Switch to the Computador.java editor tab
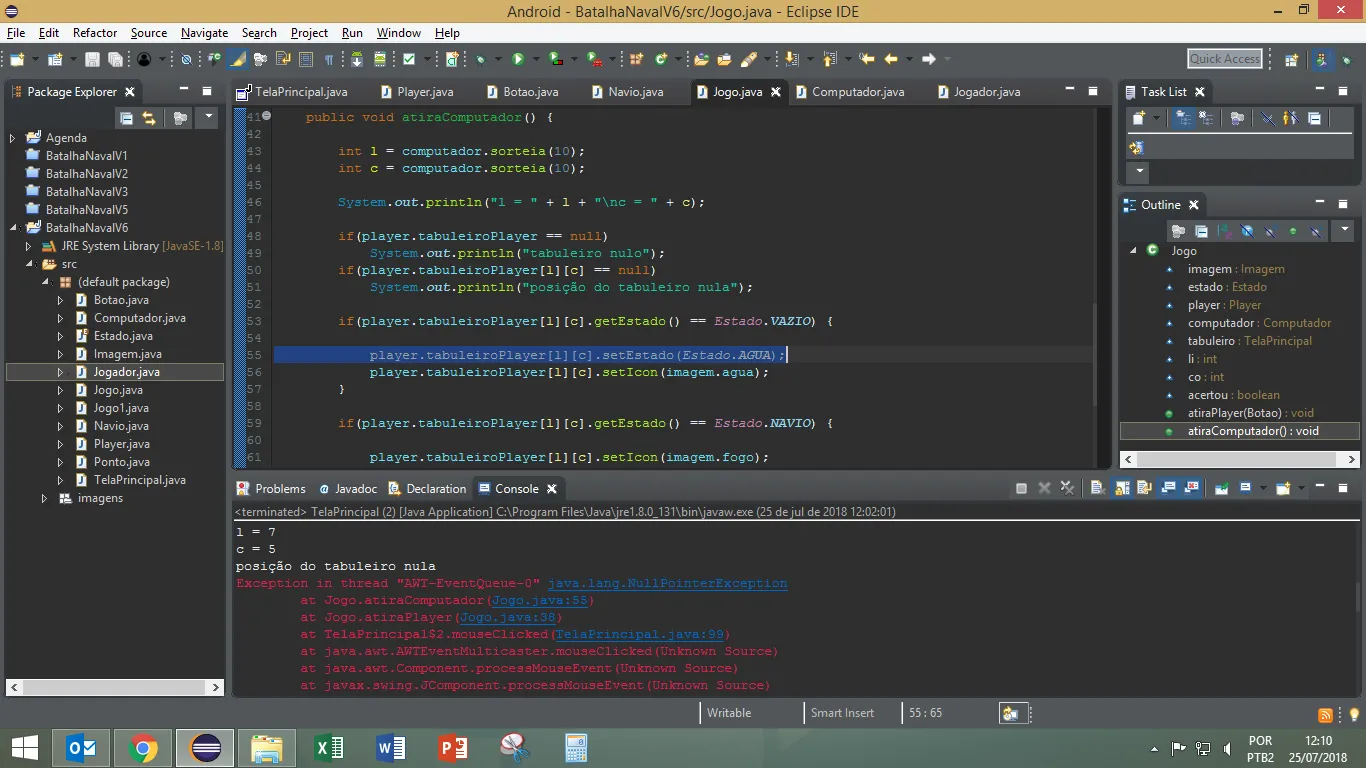 857,92
